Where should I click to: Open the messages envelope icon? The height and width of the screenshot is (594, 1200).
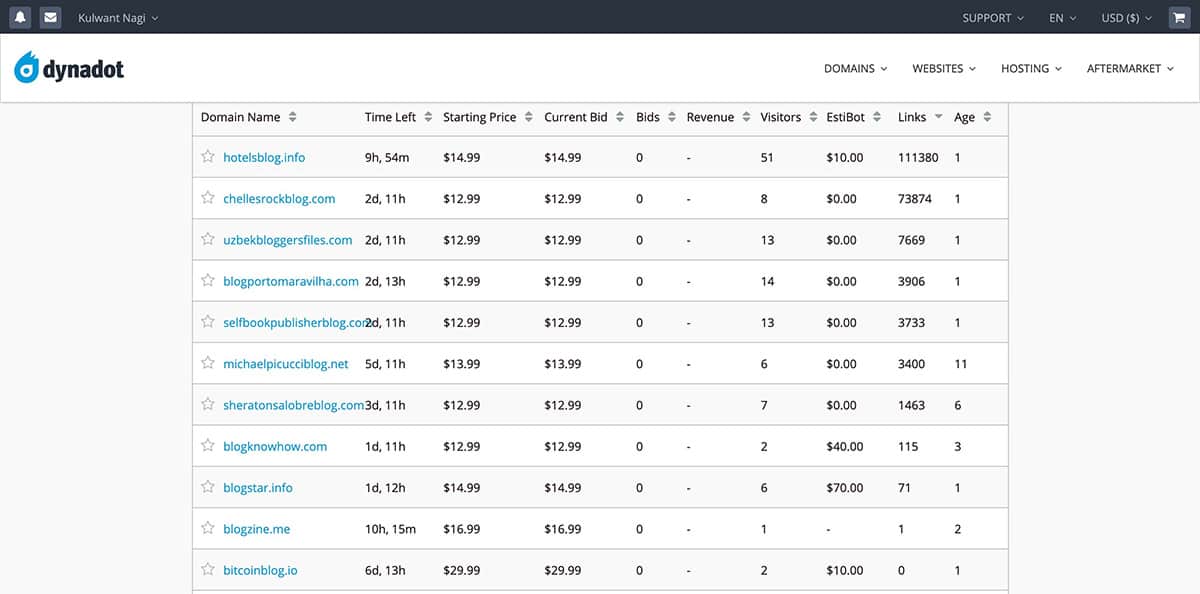pos(50,17)
